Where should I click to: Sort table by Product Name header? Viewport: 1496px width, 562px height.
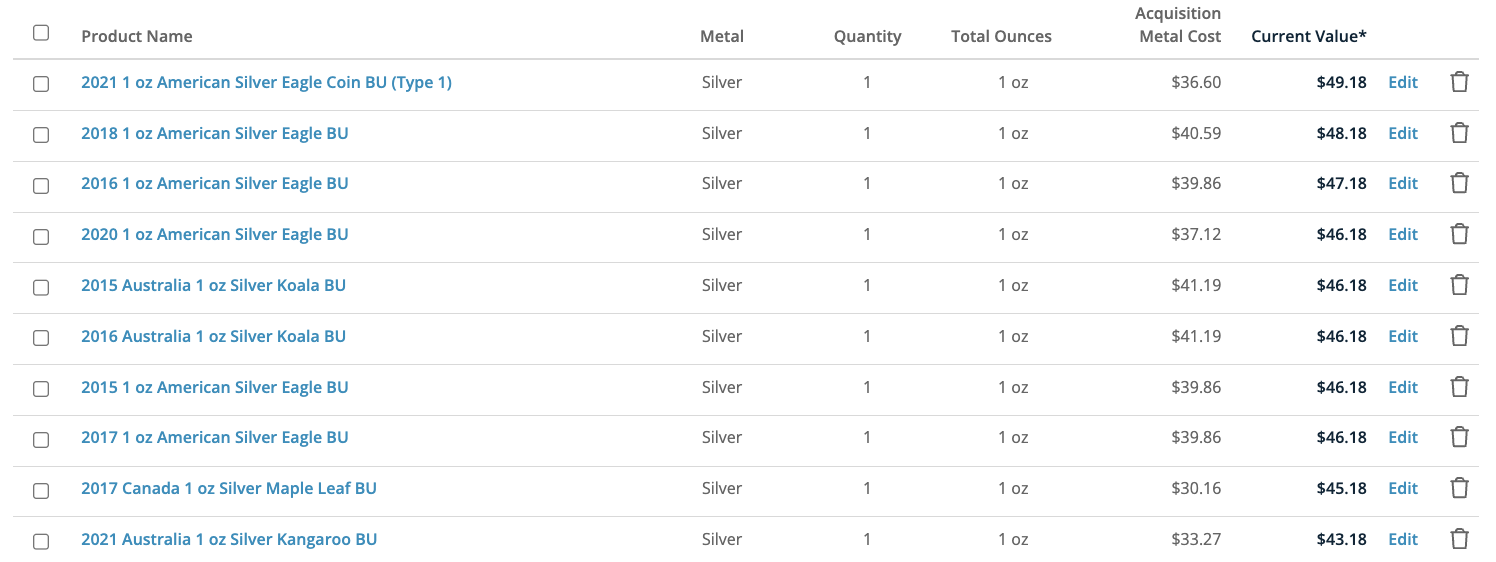click(137, 36)
